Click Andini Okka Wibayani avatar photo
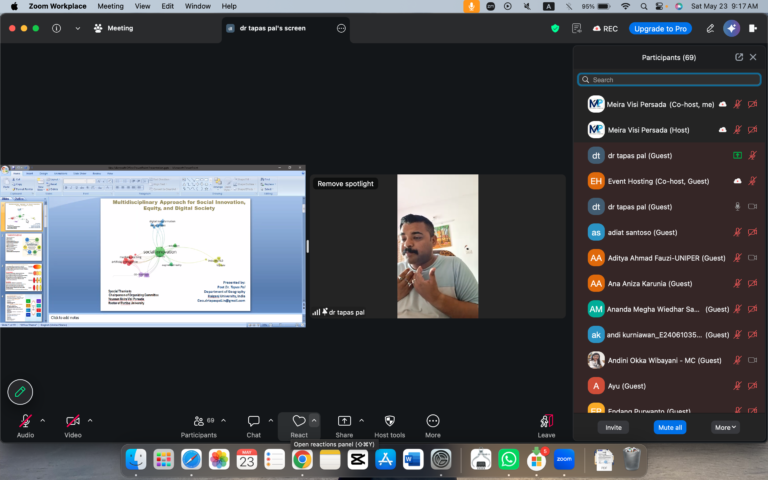Viewport: 768px width, 480px height. (596, 360)
